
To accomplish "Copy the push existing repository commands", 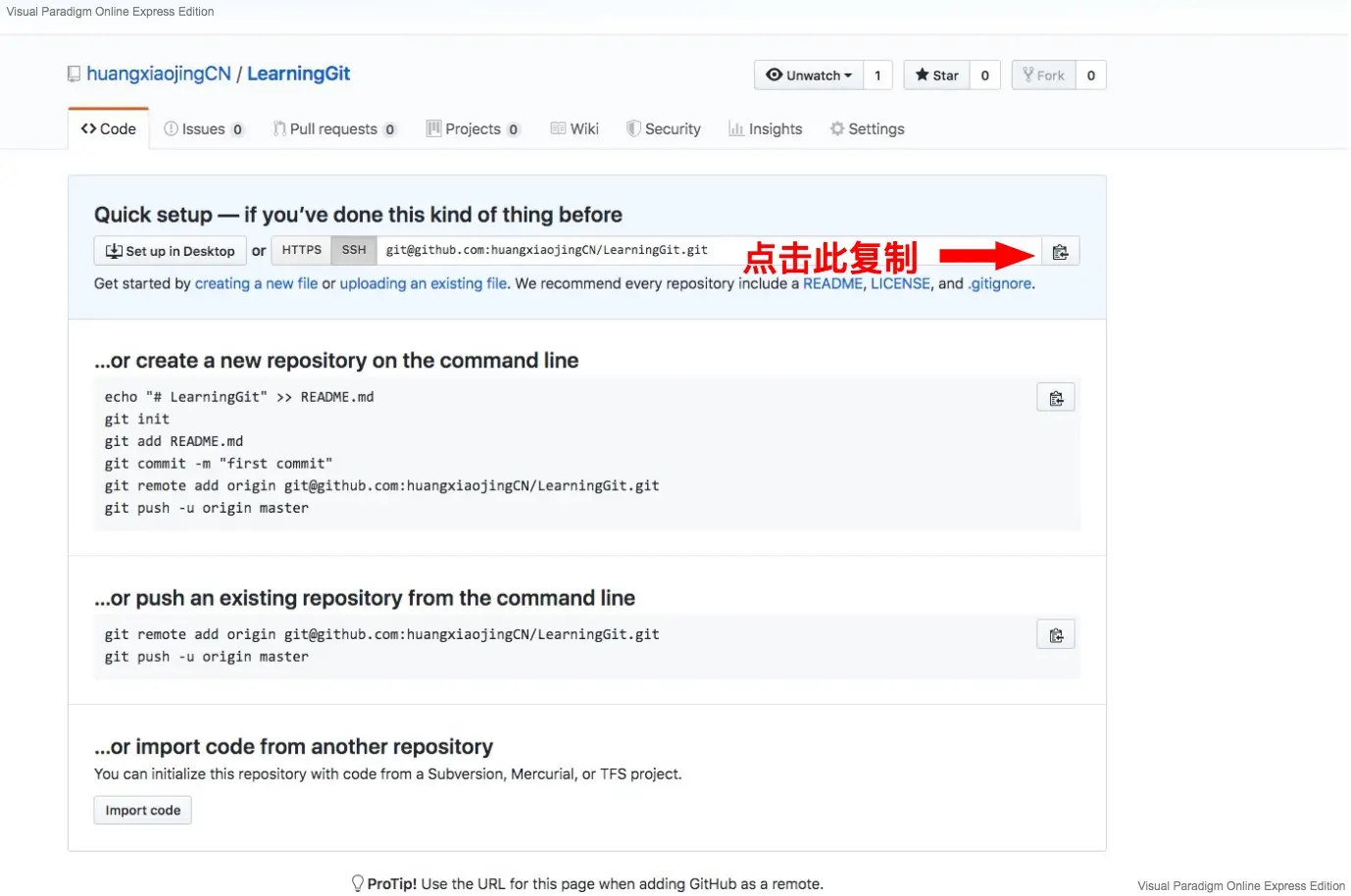I will [1056, 635].
